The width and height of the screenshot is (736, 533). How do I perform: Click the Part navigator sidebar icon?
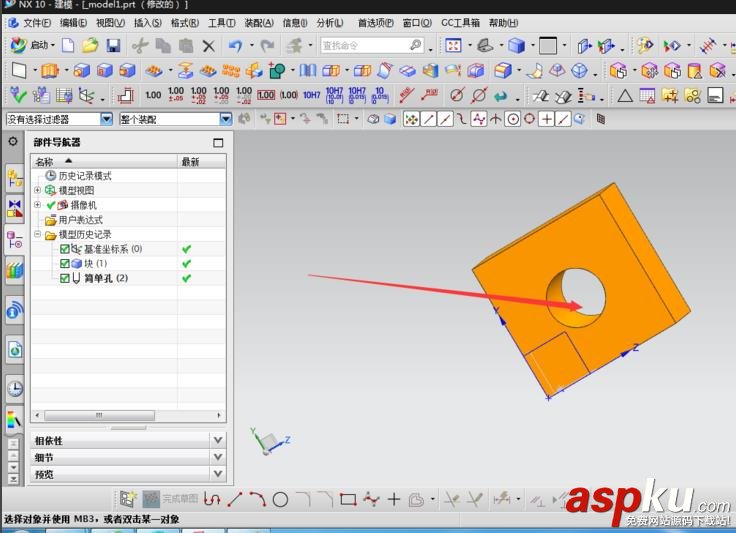(x=15, y=239)
